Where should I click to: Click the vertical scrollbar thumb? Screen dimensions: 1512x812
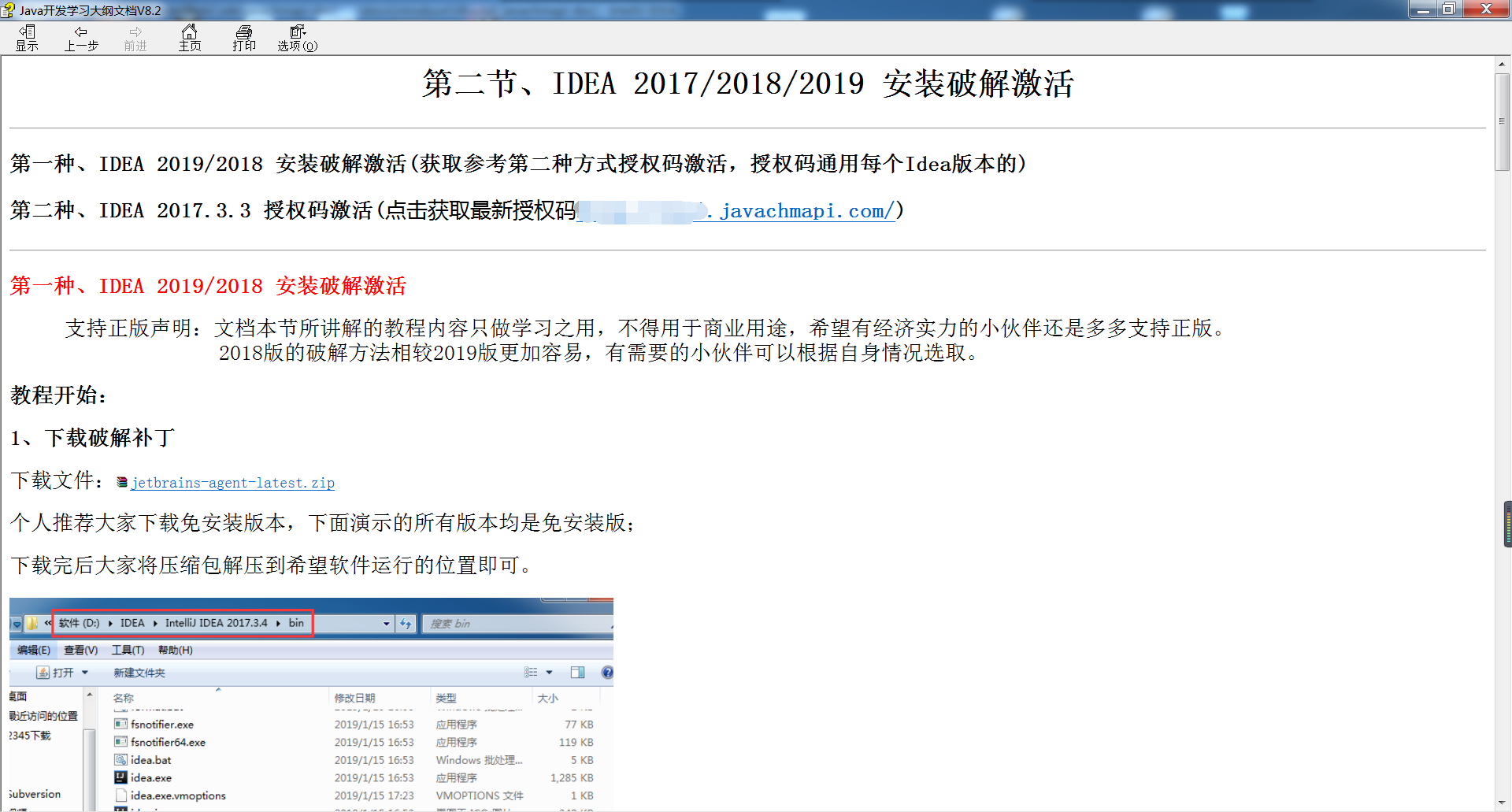click(x=1503, y=122)
